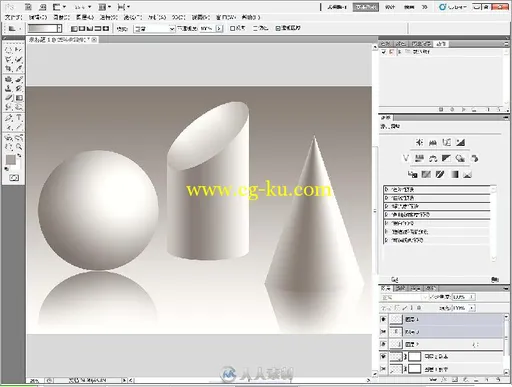Add Curves adjustment in Adjustments panel
This screenshot has width=512, height=387.
click(447, 143)
